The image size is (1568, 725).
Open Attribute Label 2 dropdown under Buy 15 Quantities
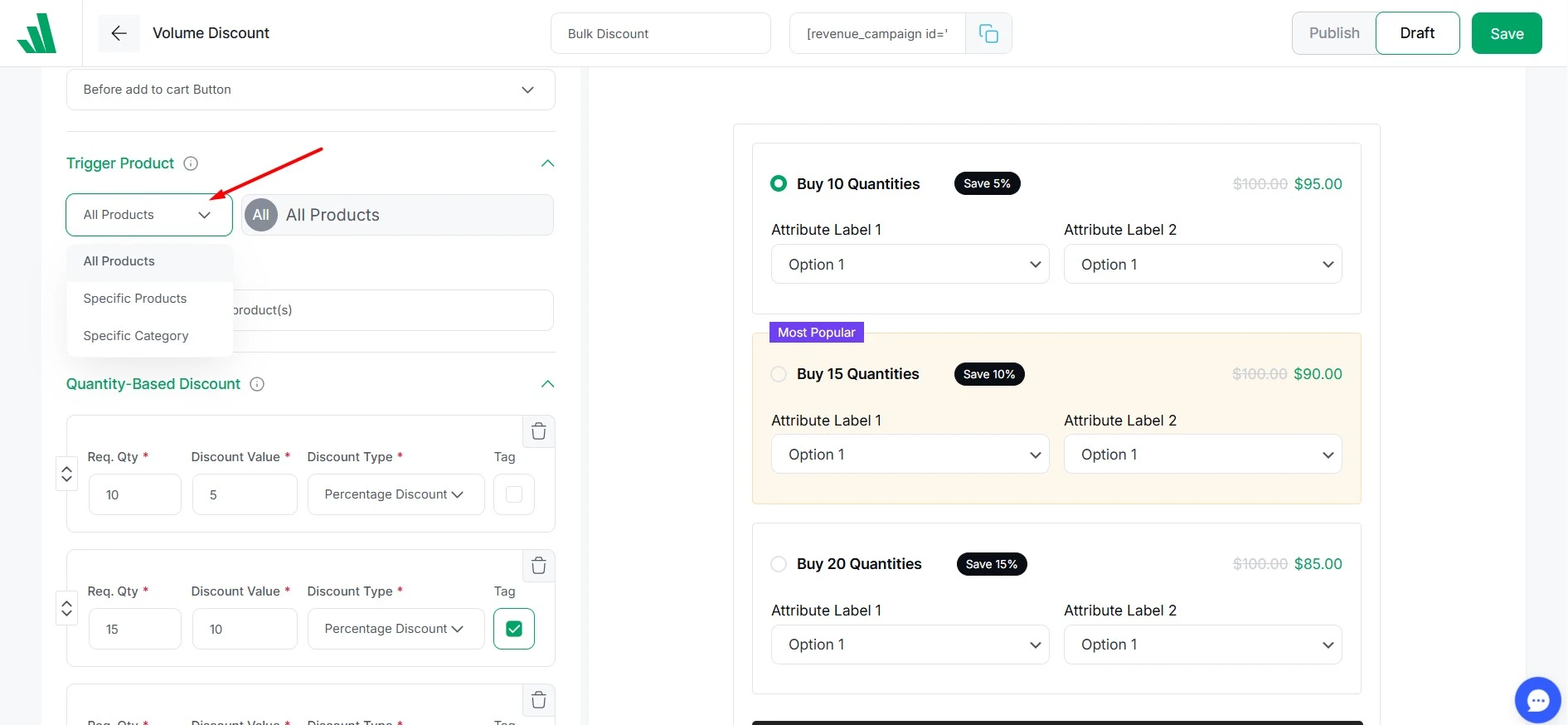click(1203, 455)
